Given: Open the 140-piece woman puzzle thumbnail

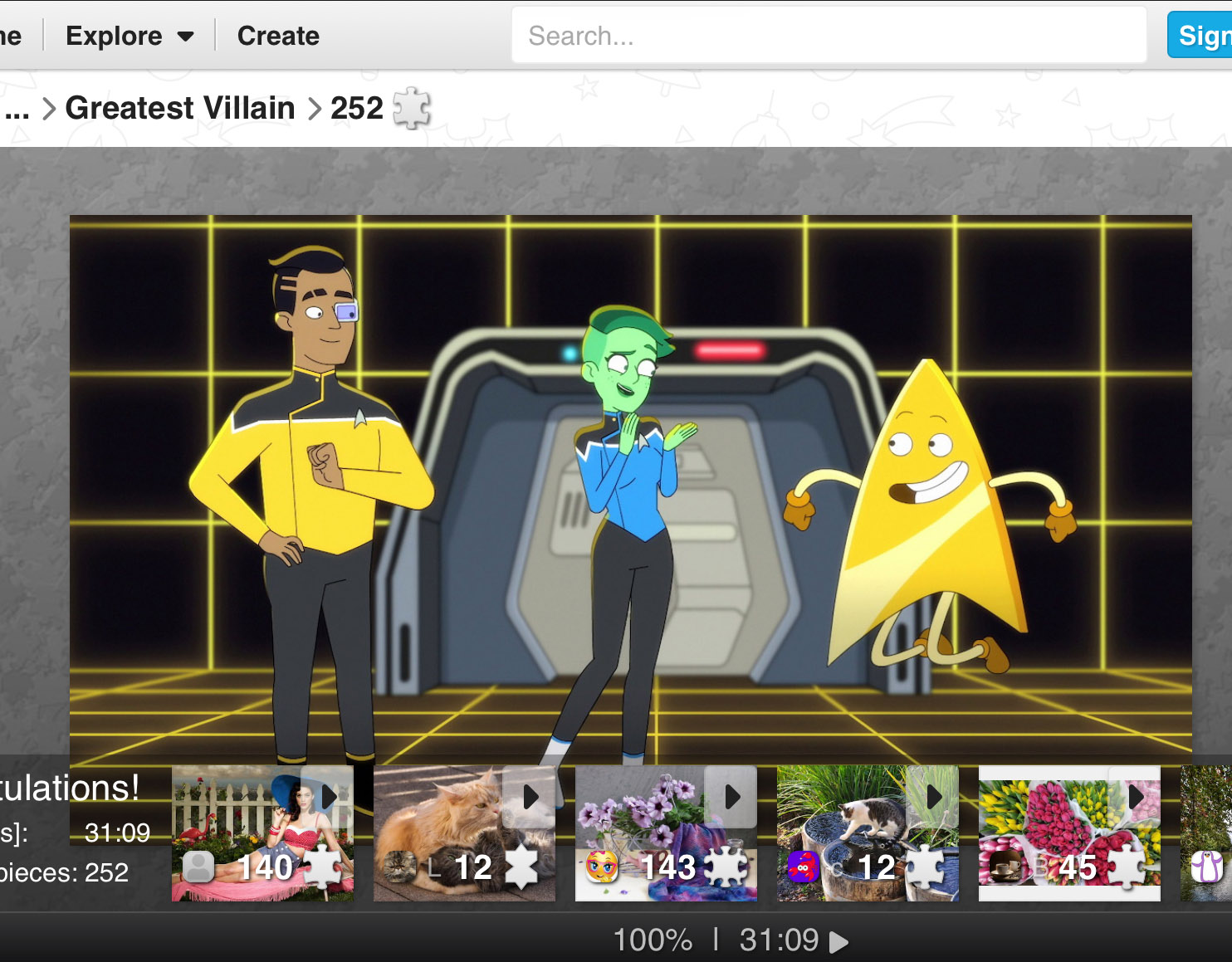Looking at the screenshot, I should pyautogui.click(x=262, y=833).
